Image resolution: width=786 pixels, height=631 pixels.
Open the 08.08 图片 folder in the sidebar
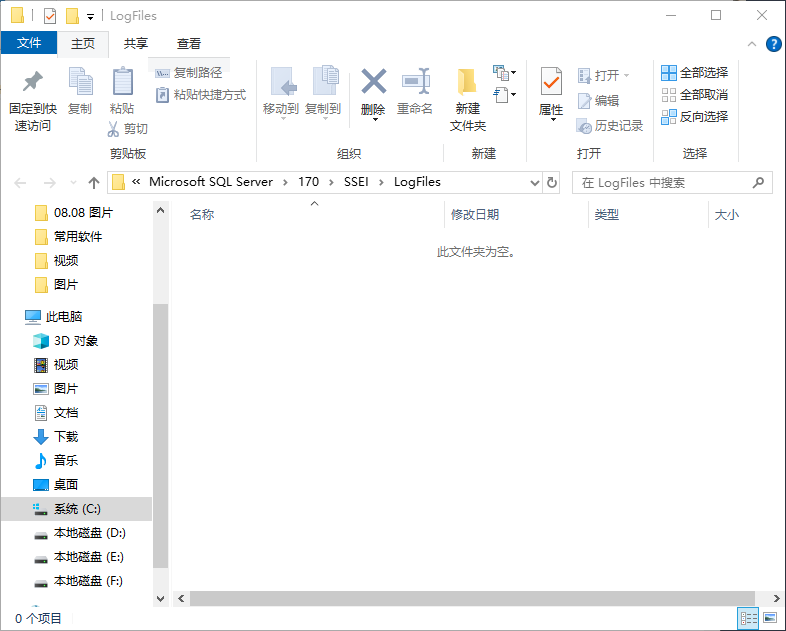(74, 213)
